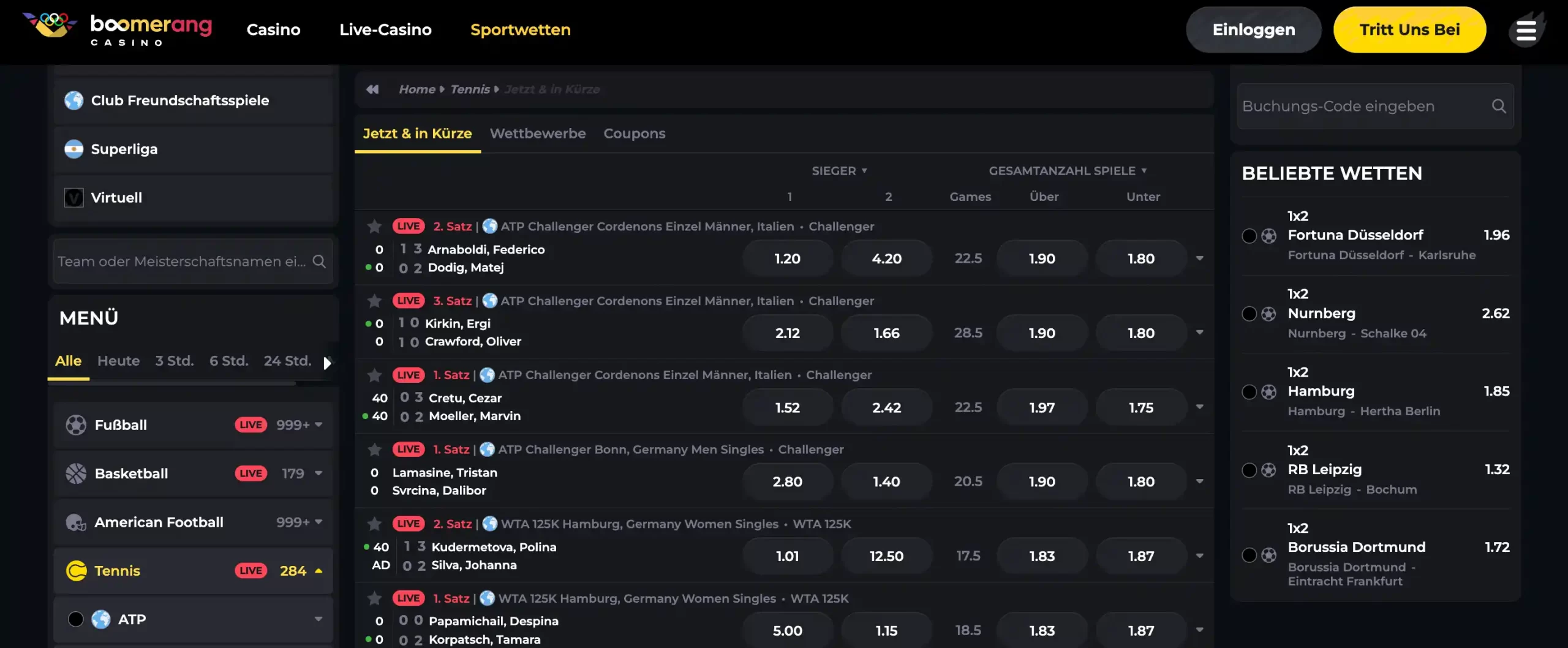Select the Fortuna Düsseldorf 1x2 bet radio

click(x=1249, y=236)
